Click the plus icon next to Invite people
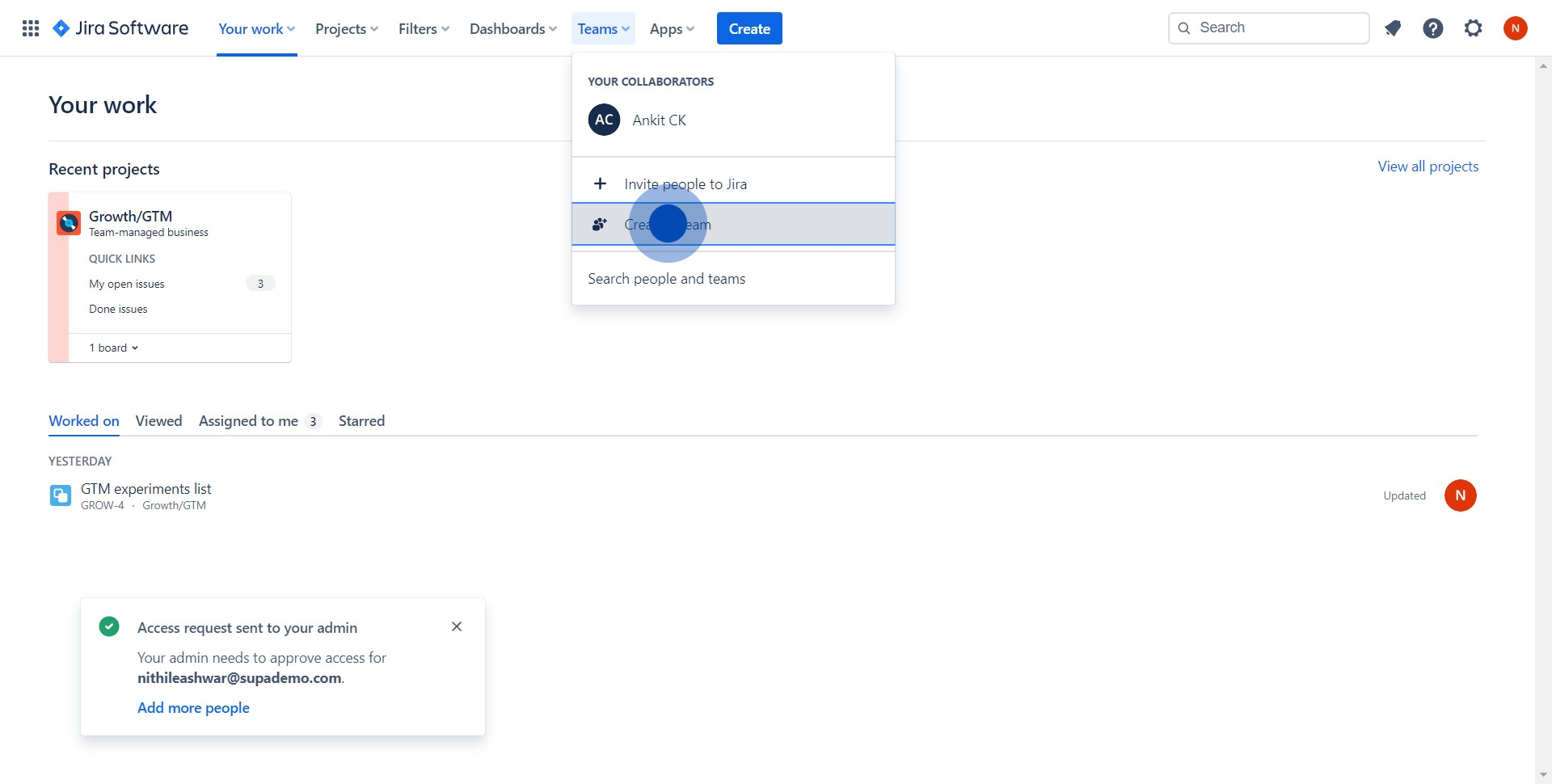The image size is (1552, 784). point(601,183)
